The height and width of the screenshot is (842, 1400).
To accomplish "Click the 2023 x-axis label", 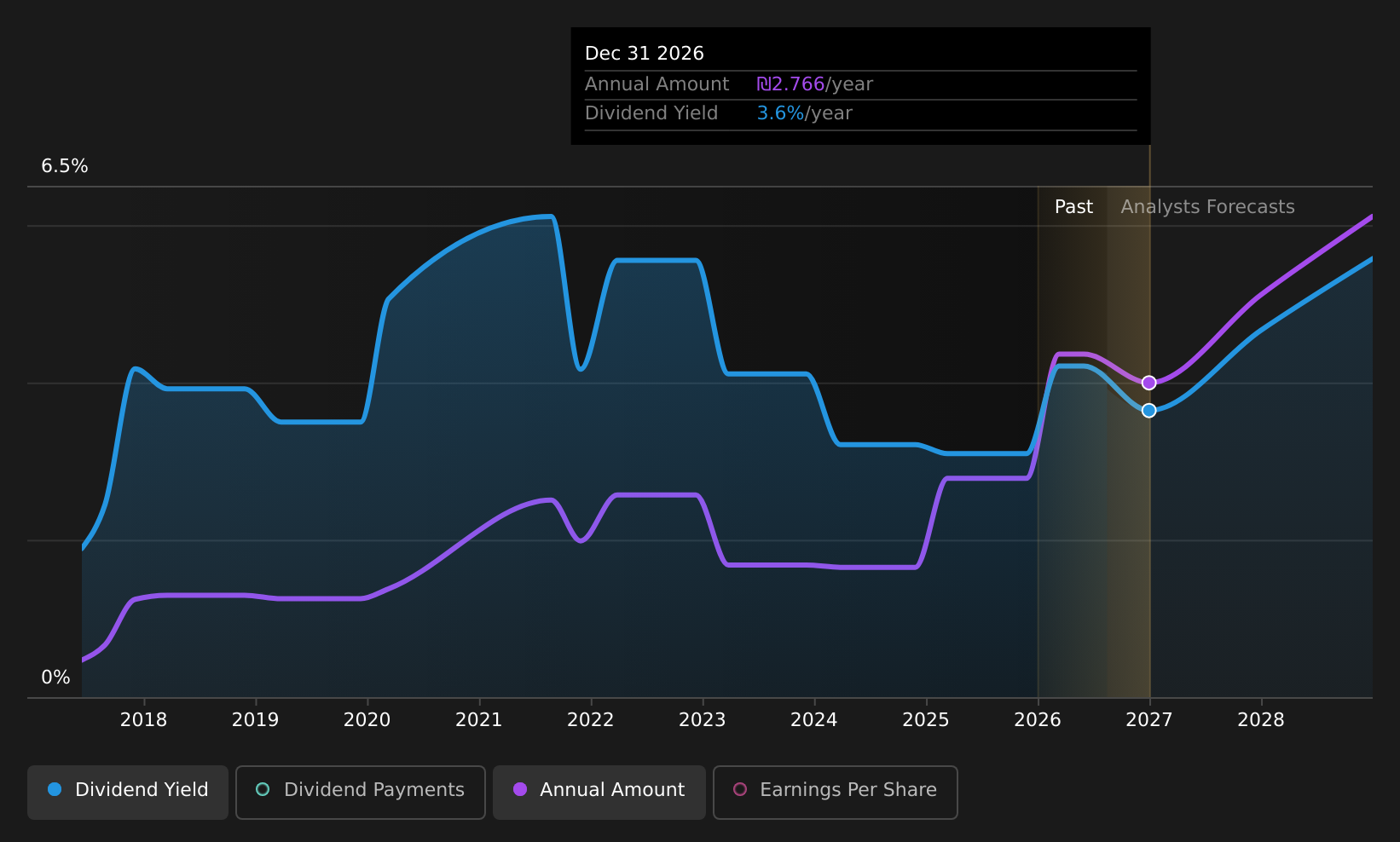I will (702, 720).
